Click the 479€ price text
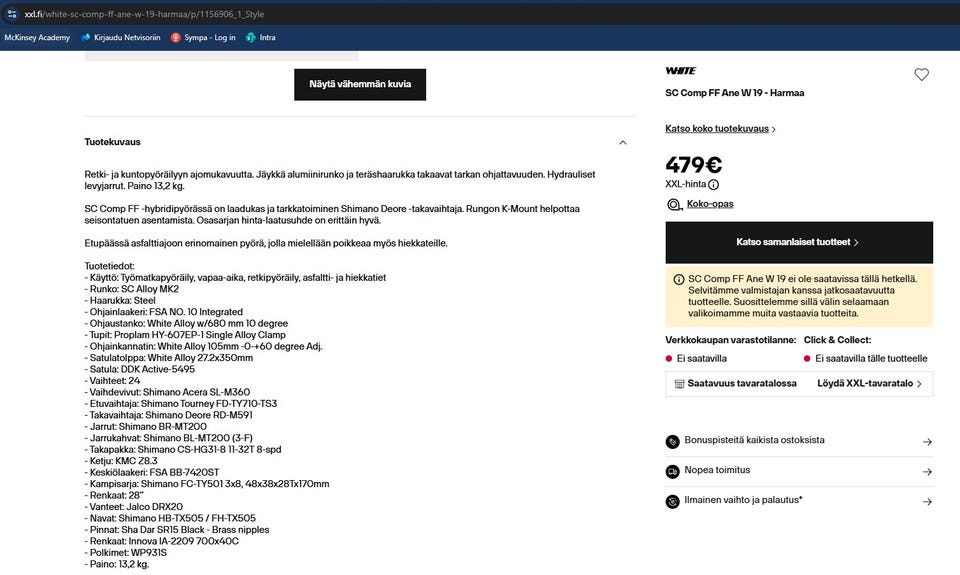The width and height of the screenshot is (960, 575). click(694, 165)
